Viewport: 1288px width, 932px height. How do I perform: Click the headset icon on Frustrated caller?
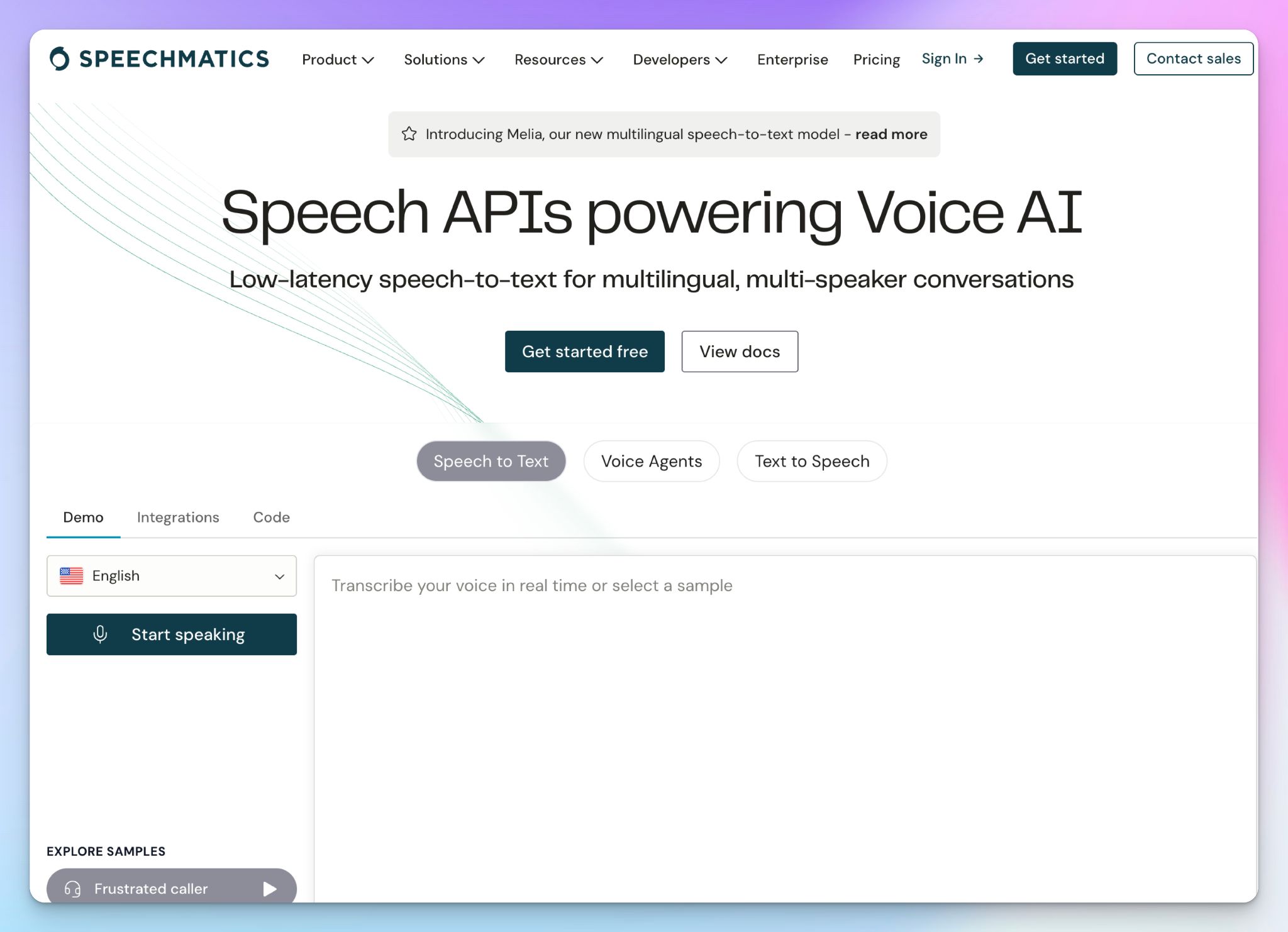click(72, 889)
